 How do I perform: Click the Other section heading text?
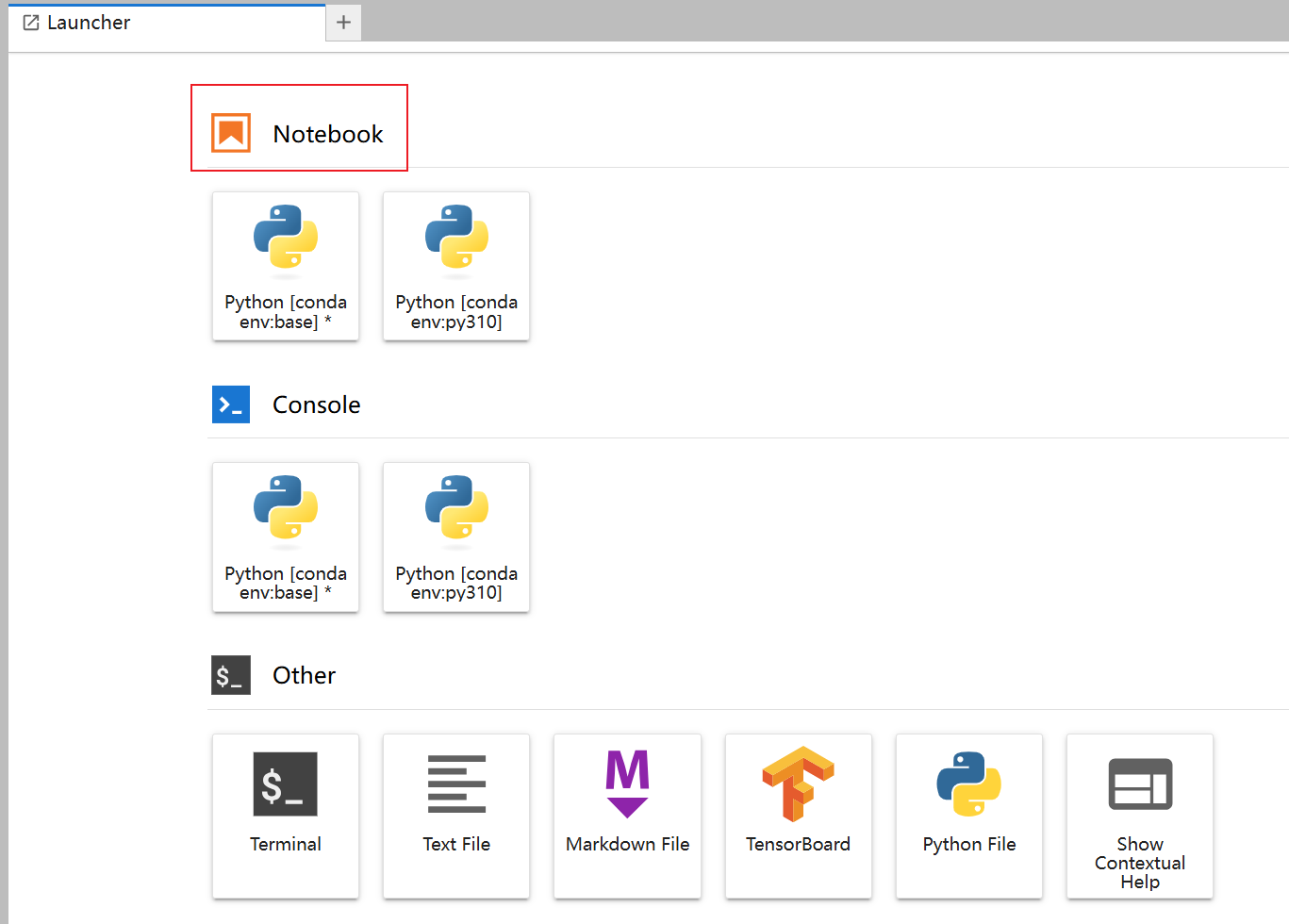[304, 675]
